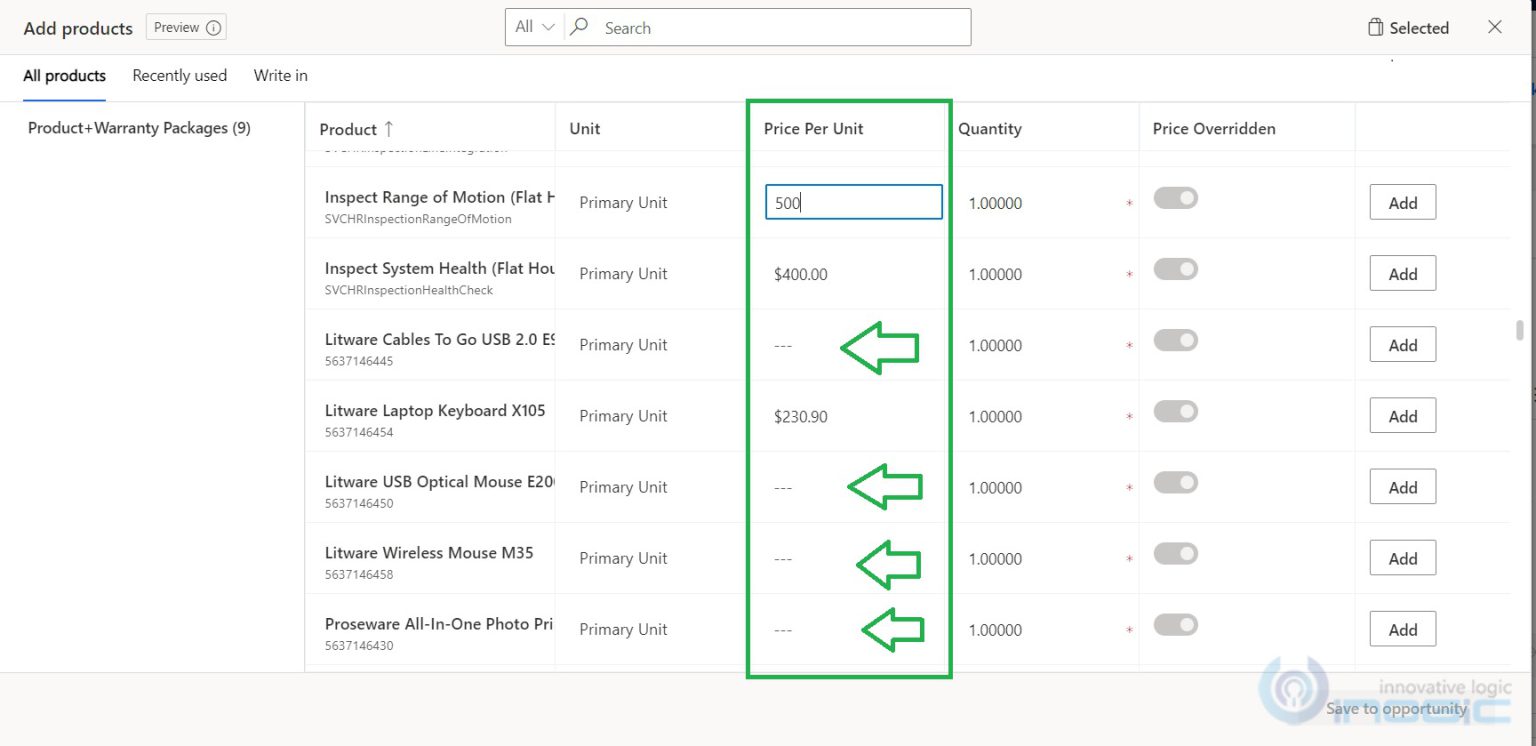Viewport: 1536px width, 746px height.
Task: Toggle Price Overridden for Inspect System Health
Action: click(1176, 269)
